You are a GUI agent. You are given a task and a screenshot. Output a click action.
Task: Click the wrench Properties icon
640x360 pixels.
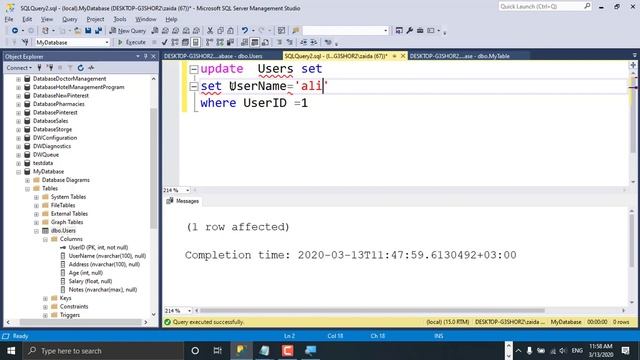coord(409,31)
